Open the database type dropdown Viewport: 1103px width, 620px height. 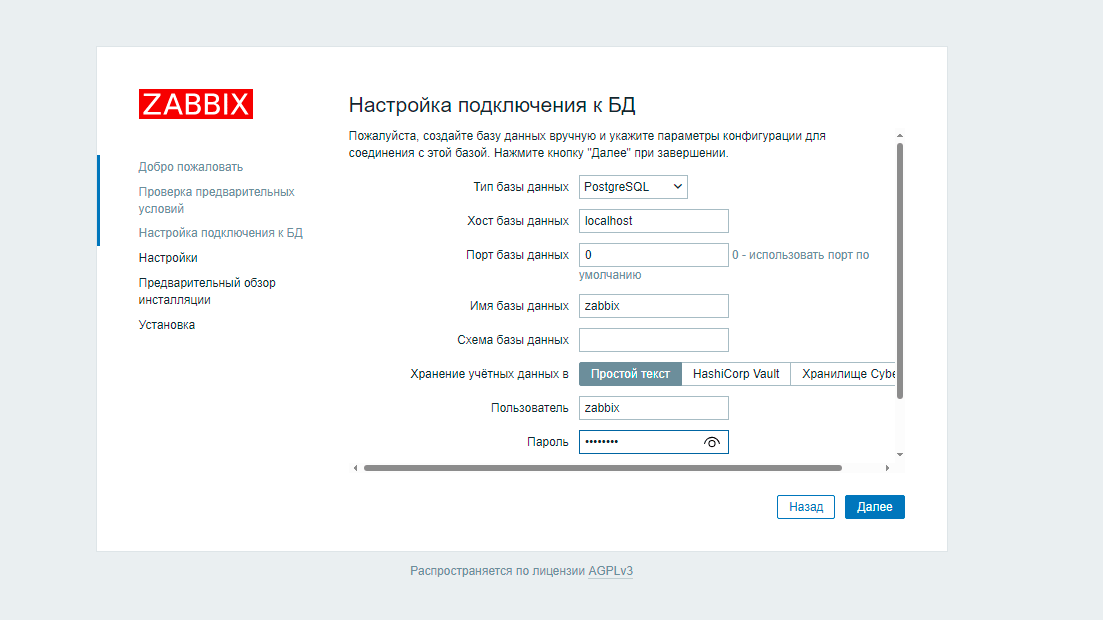tap(633, 187)
